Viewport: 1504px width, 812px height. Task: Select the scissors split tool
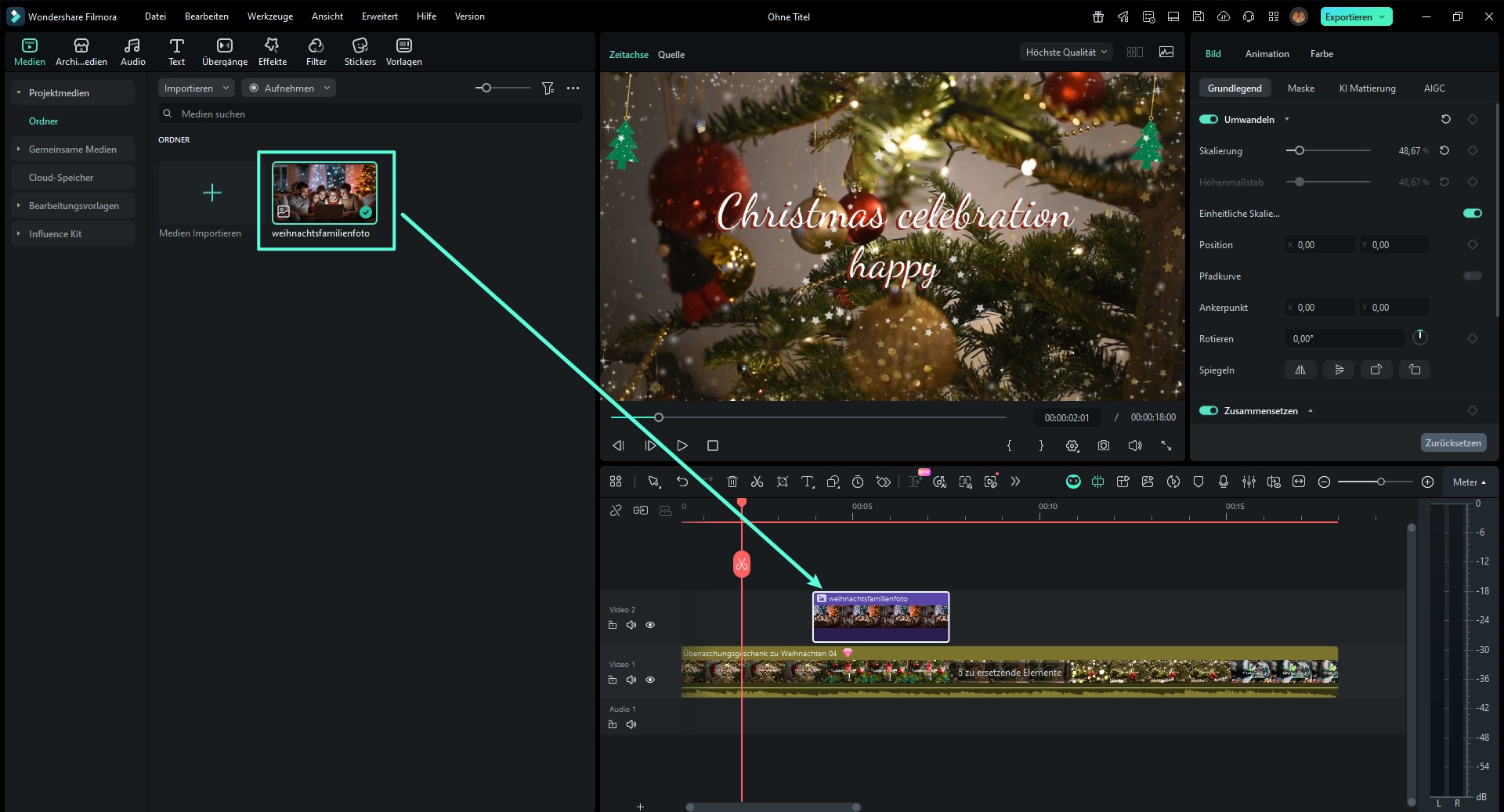click(x=757, y=482)
